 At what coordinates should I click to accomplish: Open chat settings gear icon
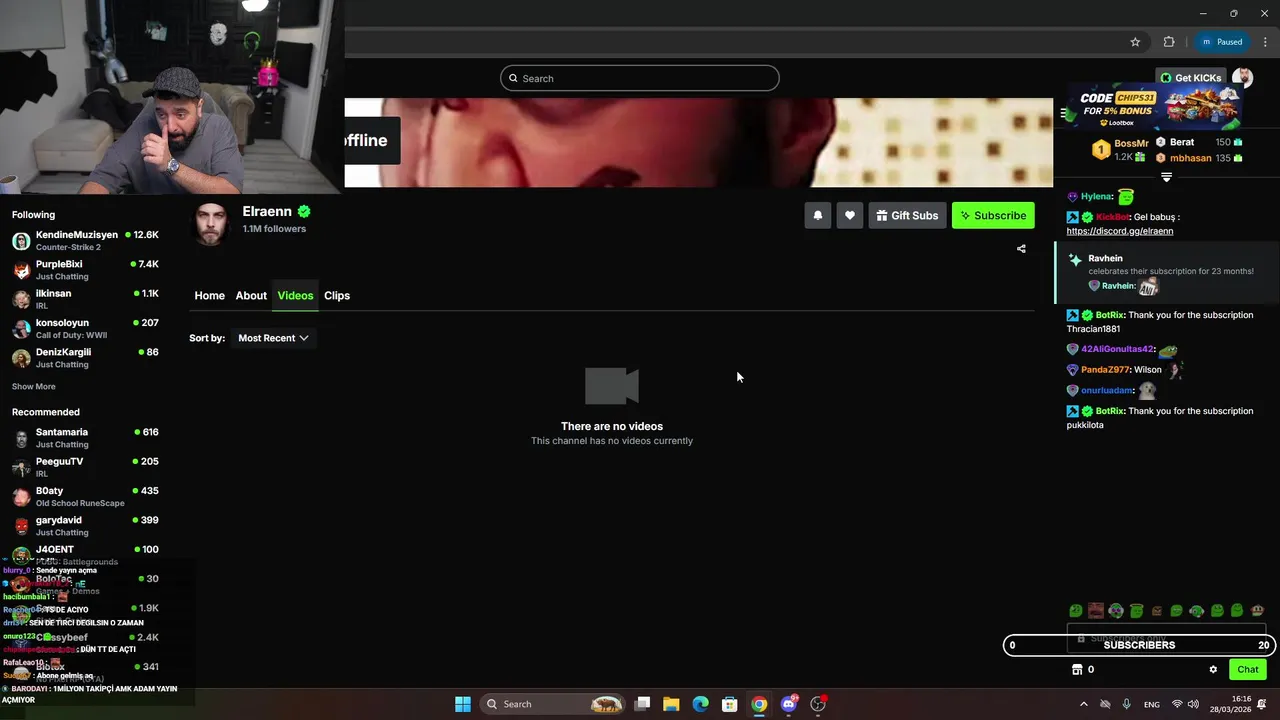1213,670
